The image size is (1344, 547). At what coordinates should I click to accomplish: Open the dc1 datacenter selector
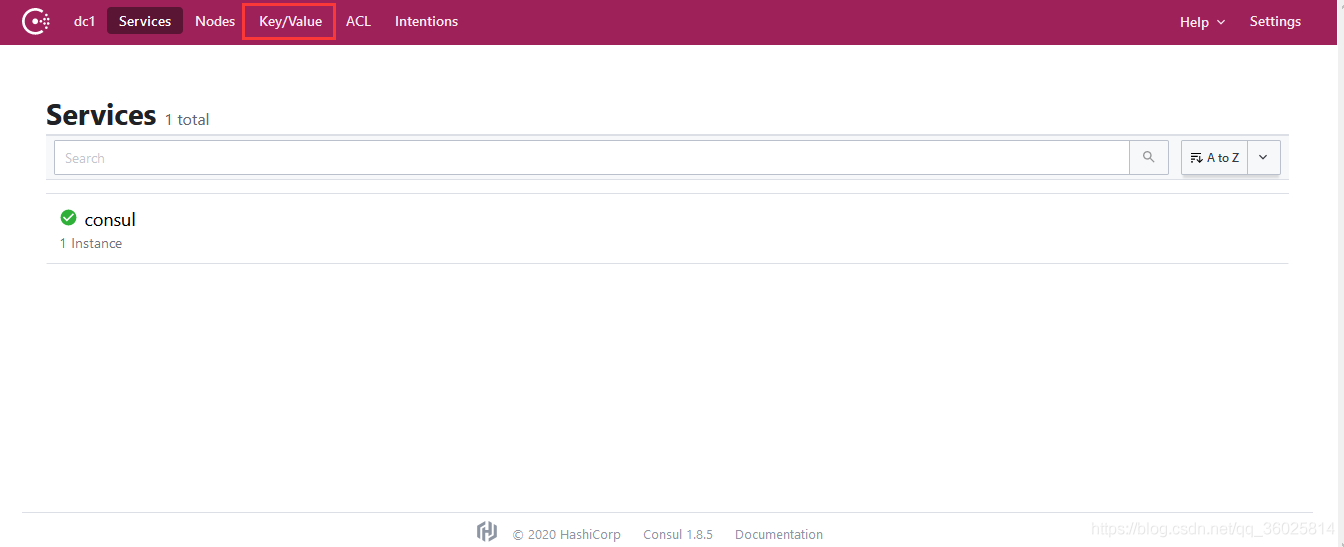85,21
